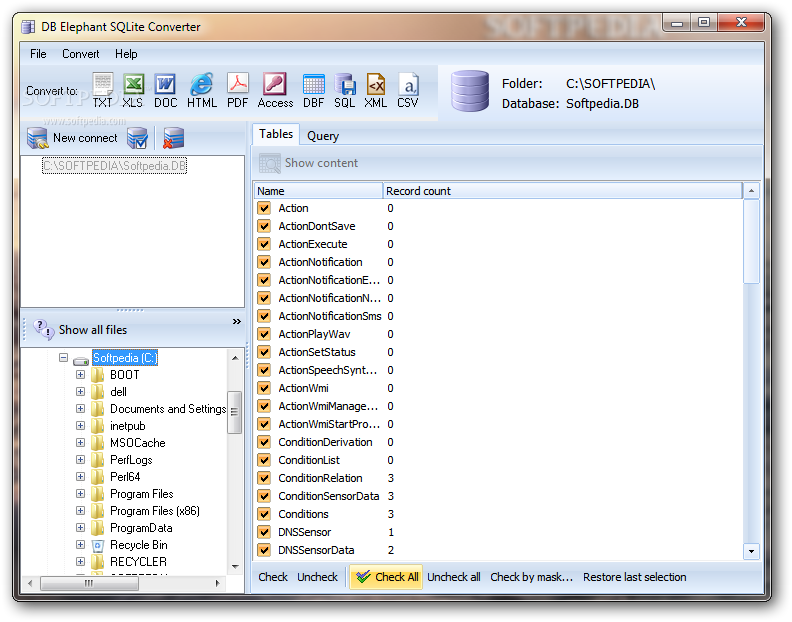
Task: Open Check by mask dialog
Action: (x=531, y=577)
